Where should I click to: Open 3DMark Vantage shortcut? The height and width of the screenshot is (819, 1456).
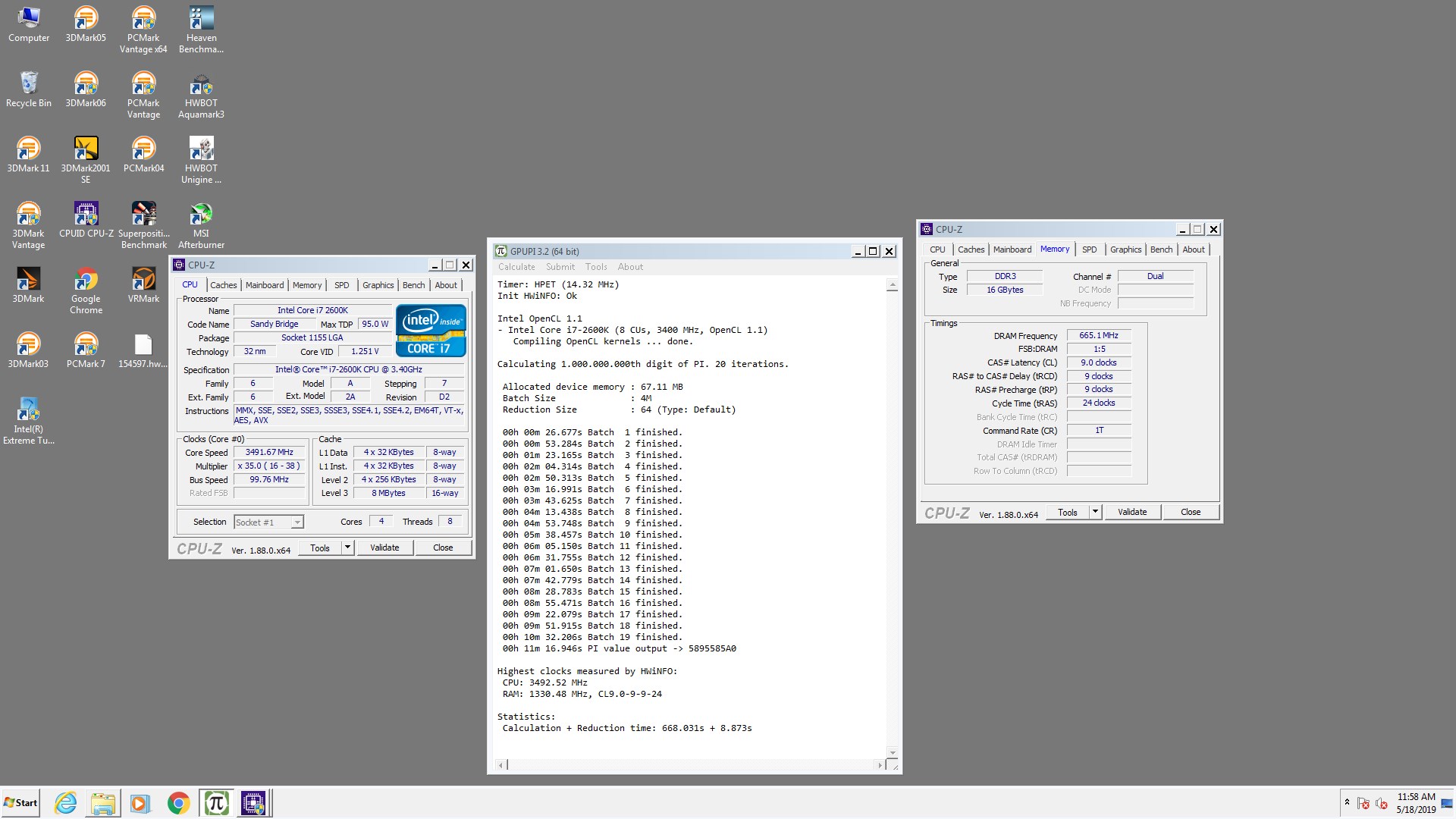pos(29,226)
